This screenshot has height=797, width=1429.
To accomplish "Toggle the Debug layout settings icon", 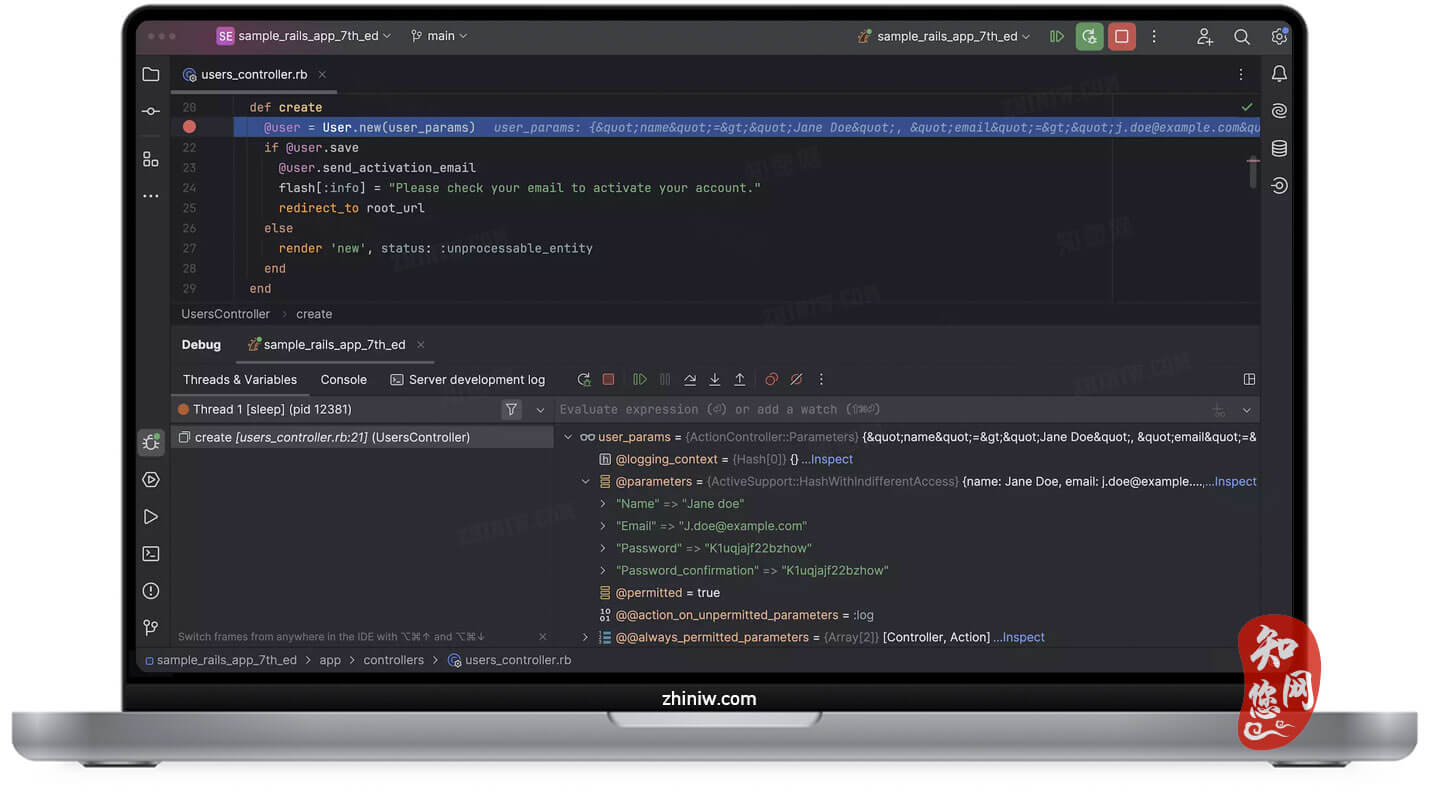I will tap(1249, 380).
